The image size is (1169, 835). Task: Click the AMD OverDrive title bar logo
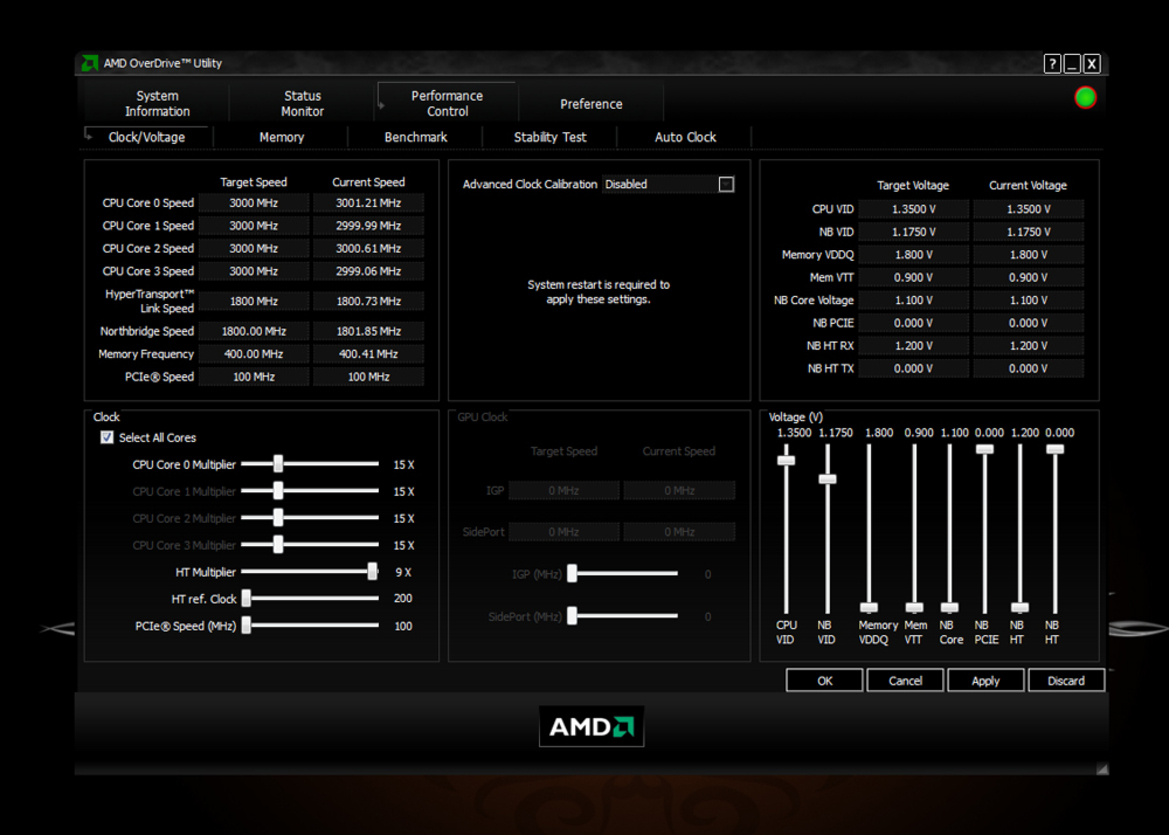(x=89, y=63)
